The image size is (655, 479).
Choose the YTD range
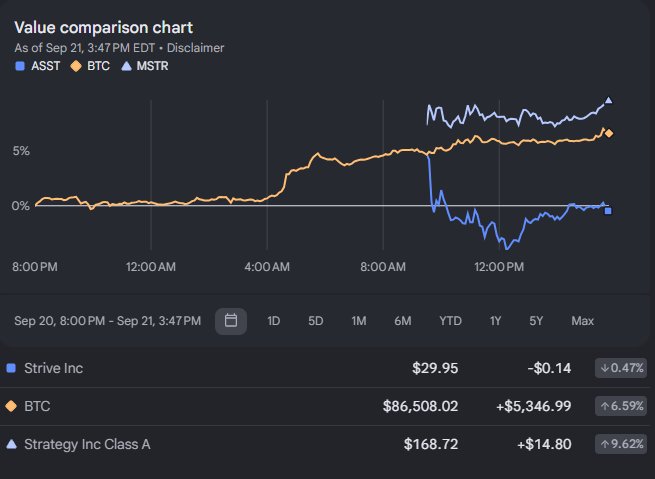pyautogui.click(x=450, y=321)
